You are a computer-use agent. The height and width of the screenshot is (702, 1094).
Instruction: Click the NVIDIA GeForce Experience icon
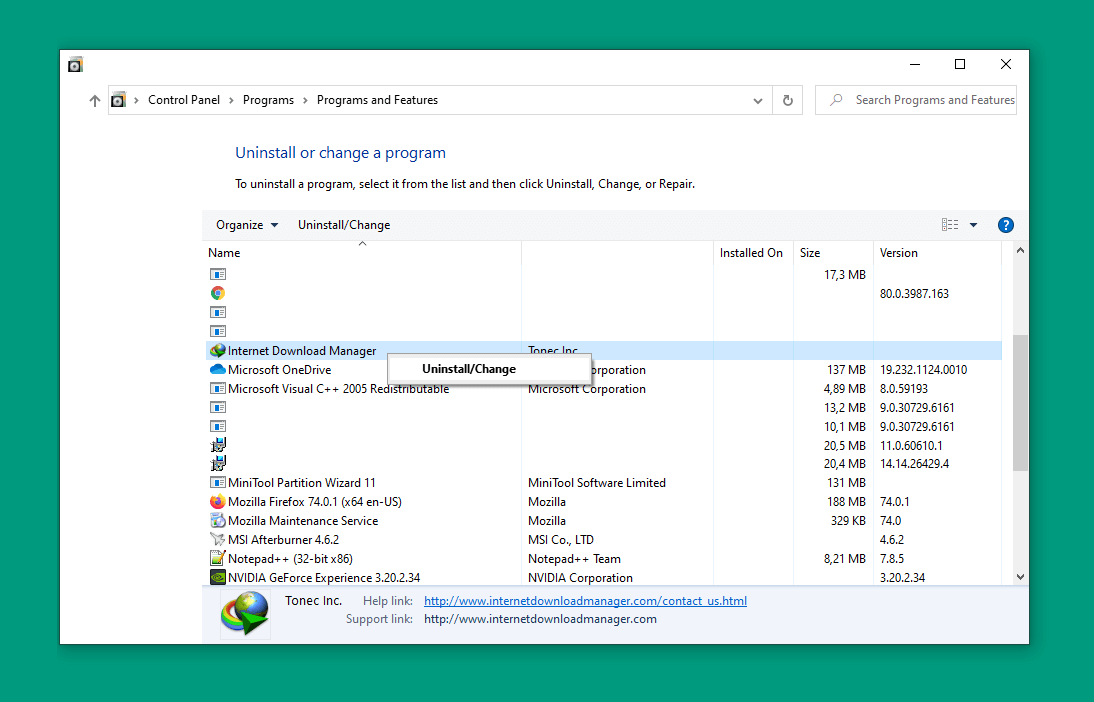218,577
